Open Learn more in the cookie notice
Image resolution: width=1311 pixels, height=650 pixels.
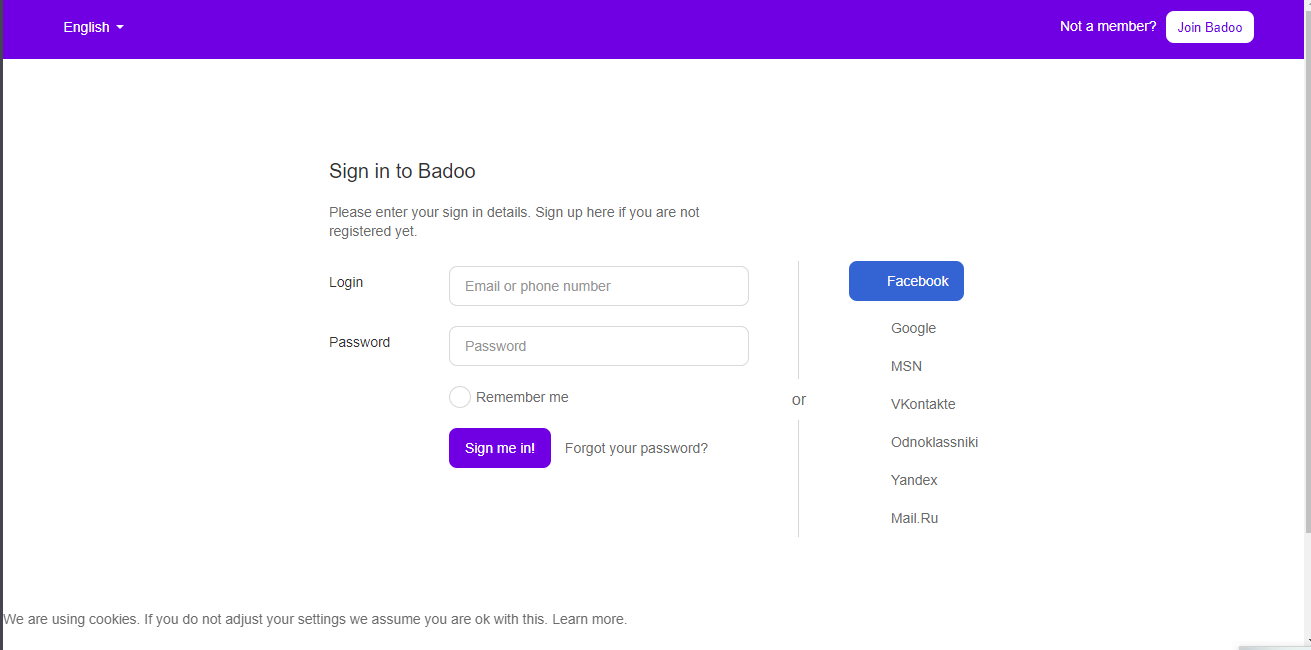pos(589,619)
